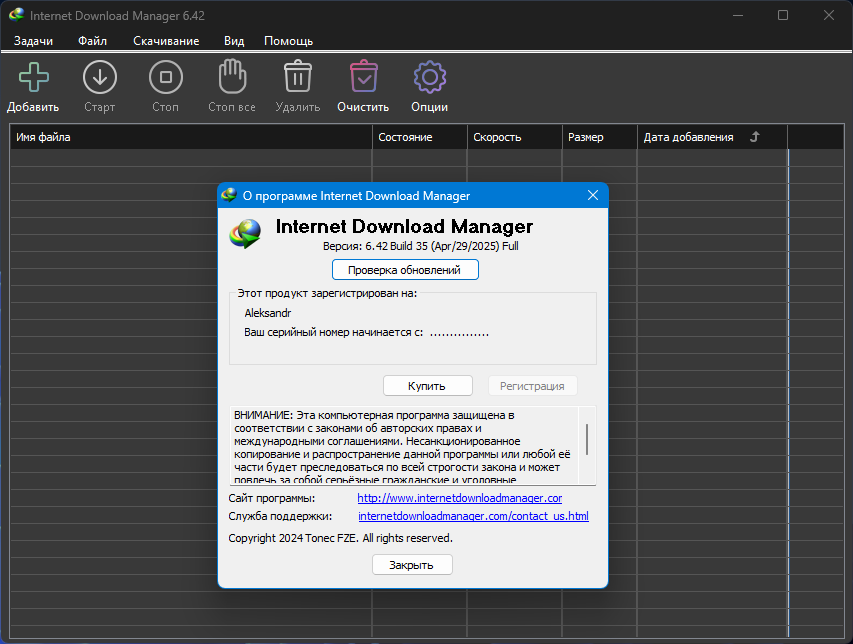853x644 pixels.
Task: Click the masked serial number dots
Action: click(459, 333)
